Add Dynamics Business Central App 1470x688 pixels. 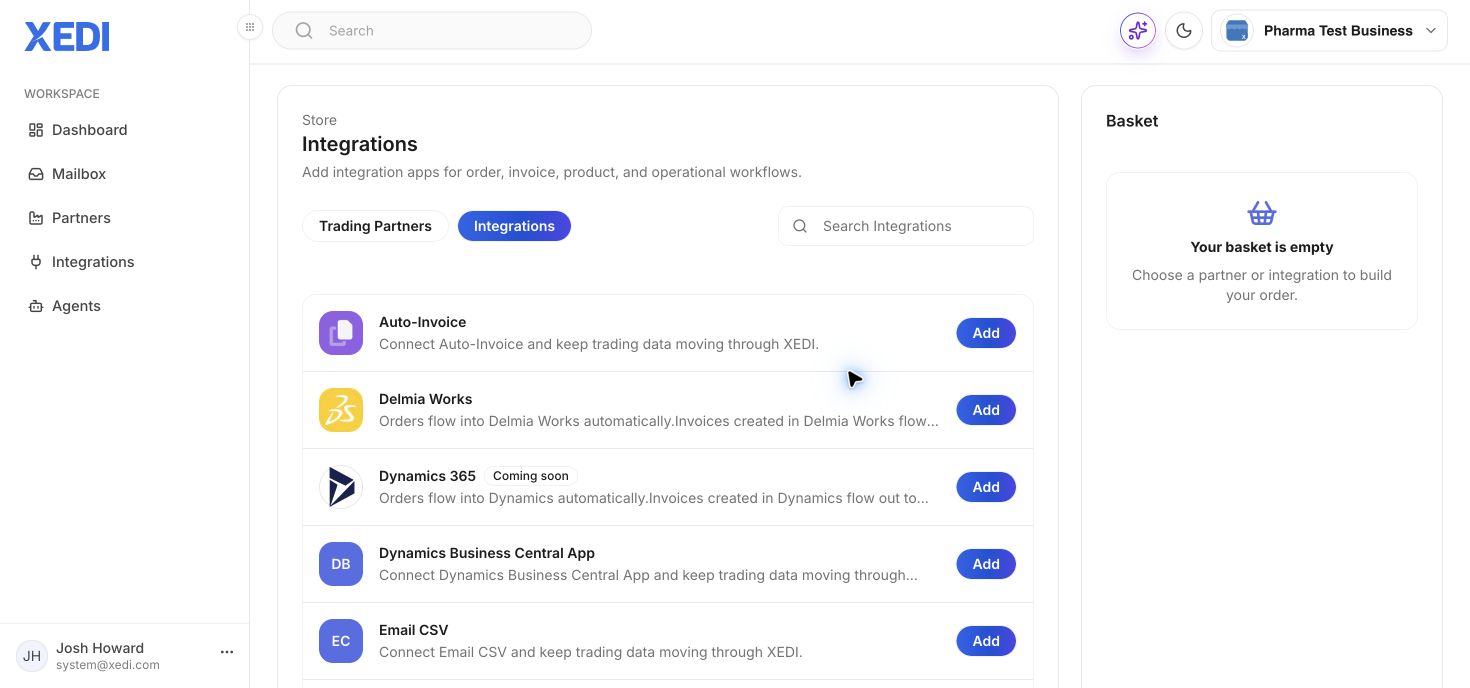click(986, 564)
